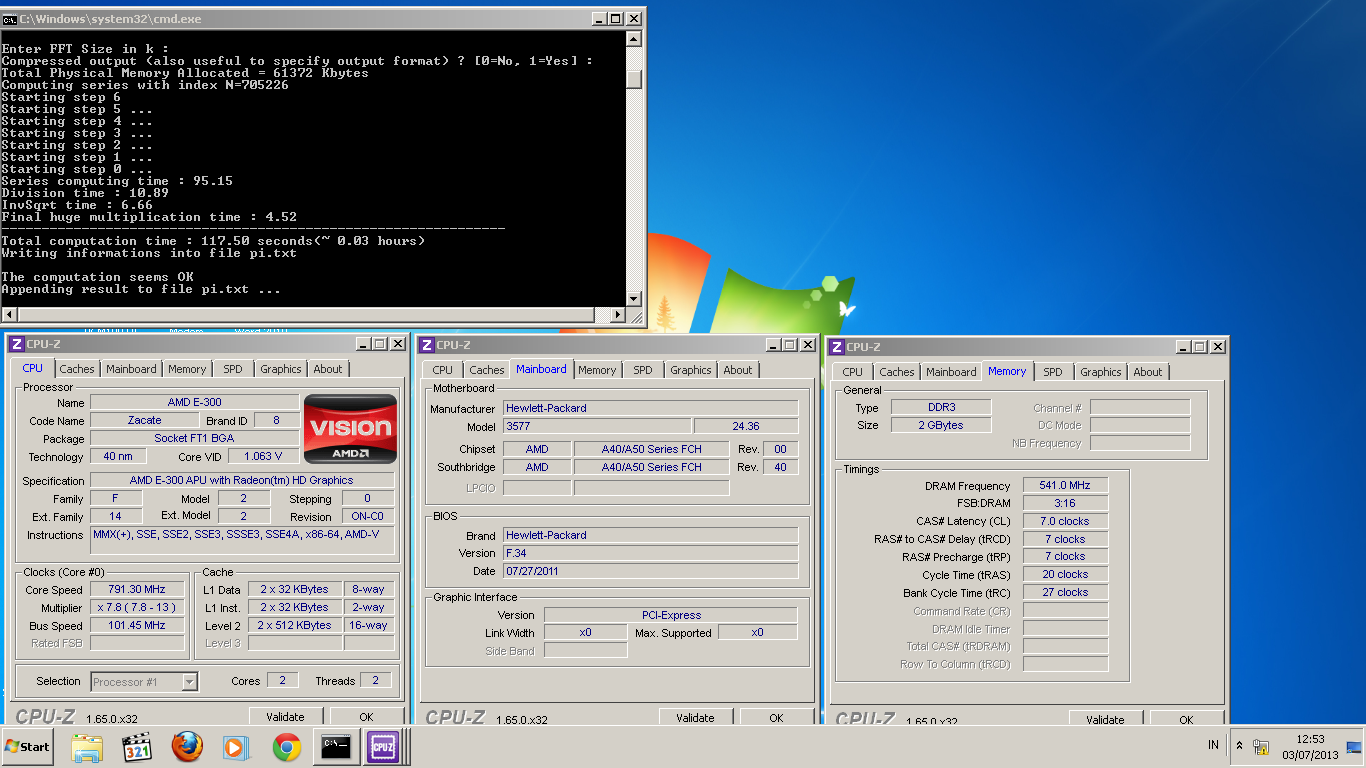The image size is (1366, 768).
Task: Click the Zacate code name field
Action: pos(145,421)
